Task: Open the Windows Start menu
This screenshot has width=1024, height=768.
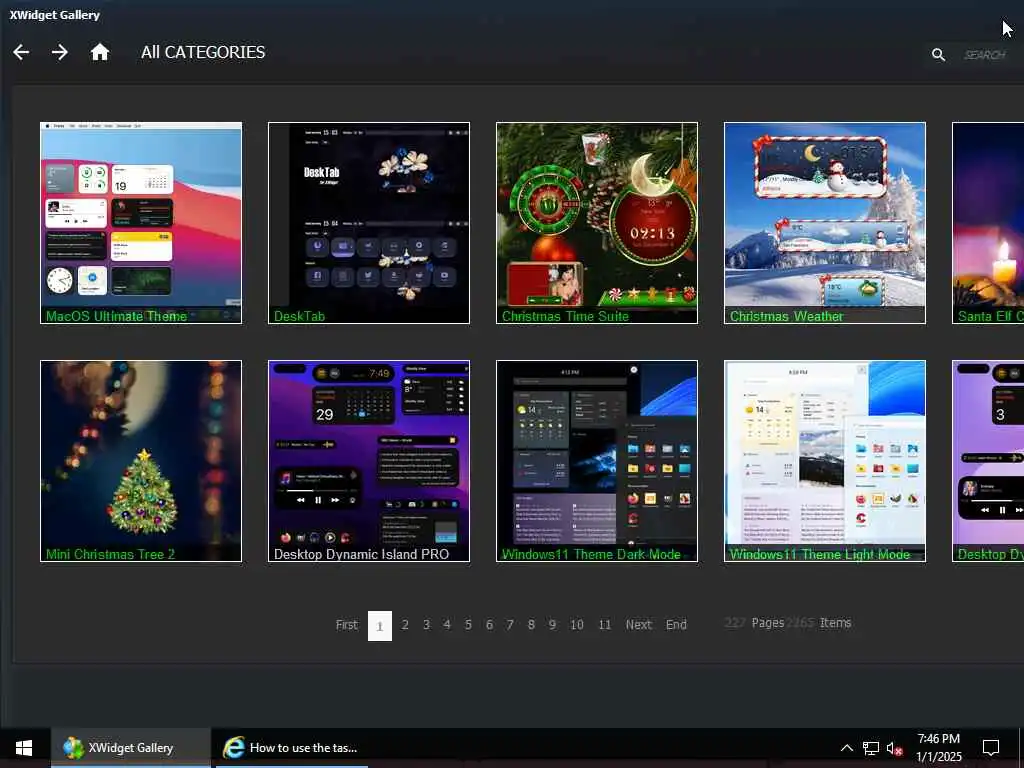Action: tap(24, 748)
